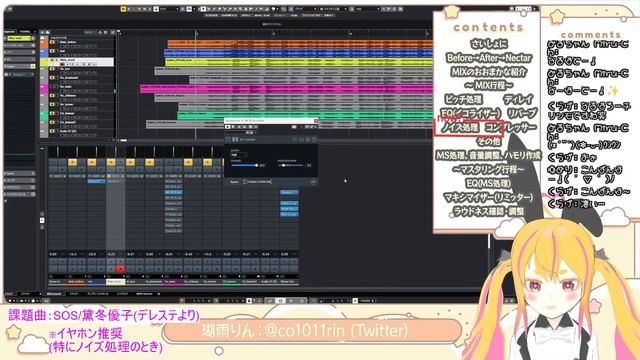Toggle the yellow mute button on the green track
This screenshot has height=360, width=640.
click(52, 113)
